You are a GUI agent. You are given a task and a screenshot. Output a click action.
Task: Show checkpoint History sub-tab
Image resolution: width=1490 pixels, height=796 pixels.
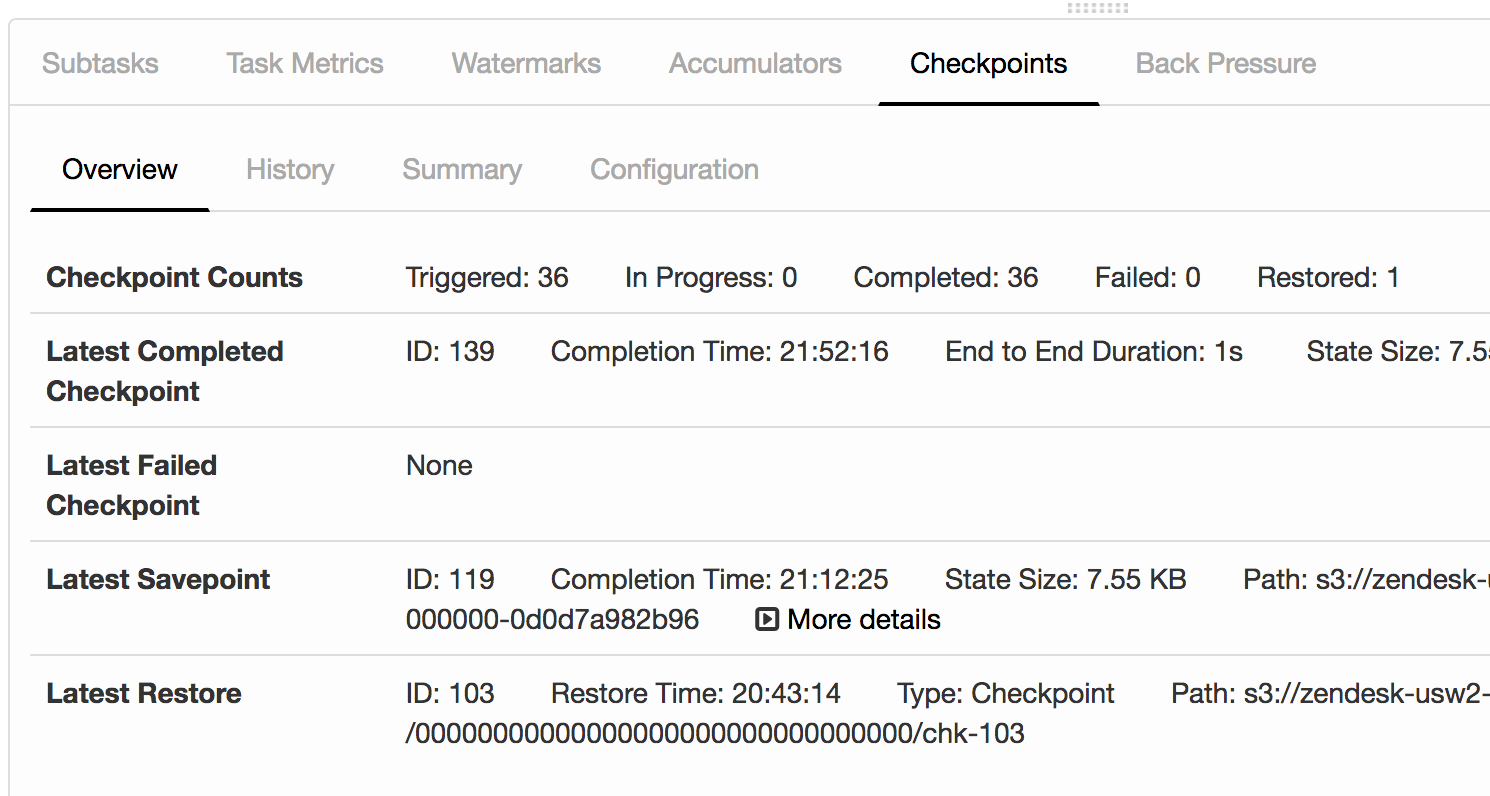[290, 170]
